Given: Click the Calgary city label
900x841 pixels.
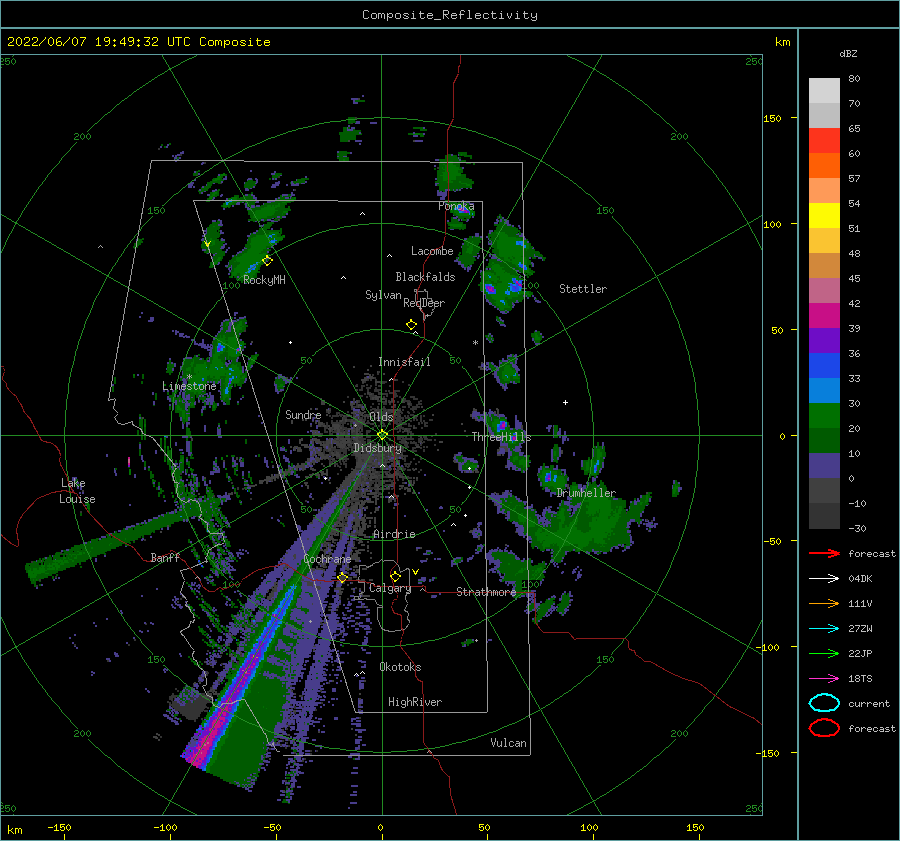Looking at the screenshot, I should [390, 588].
